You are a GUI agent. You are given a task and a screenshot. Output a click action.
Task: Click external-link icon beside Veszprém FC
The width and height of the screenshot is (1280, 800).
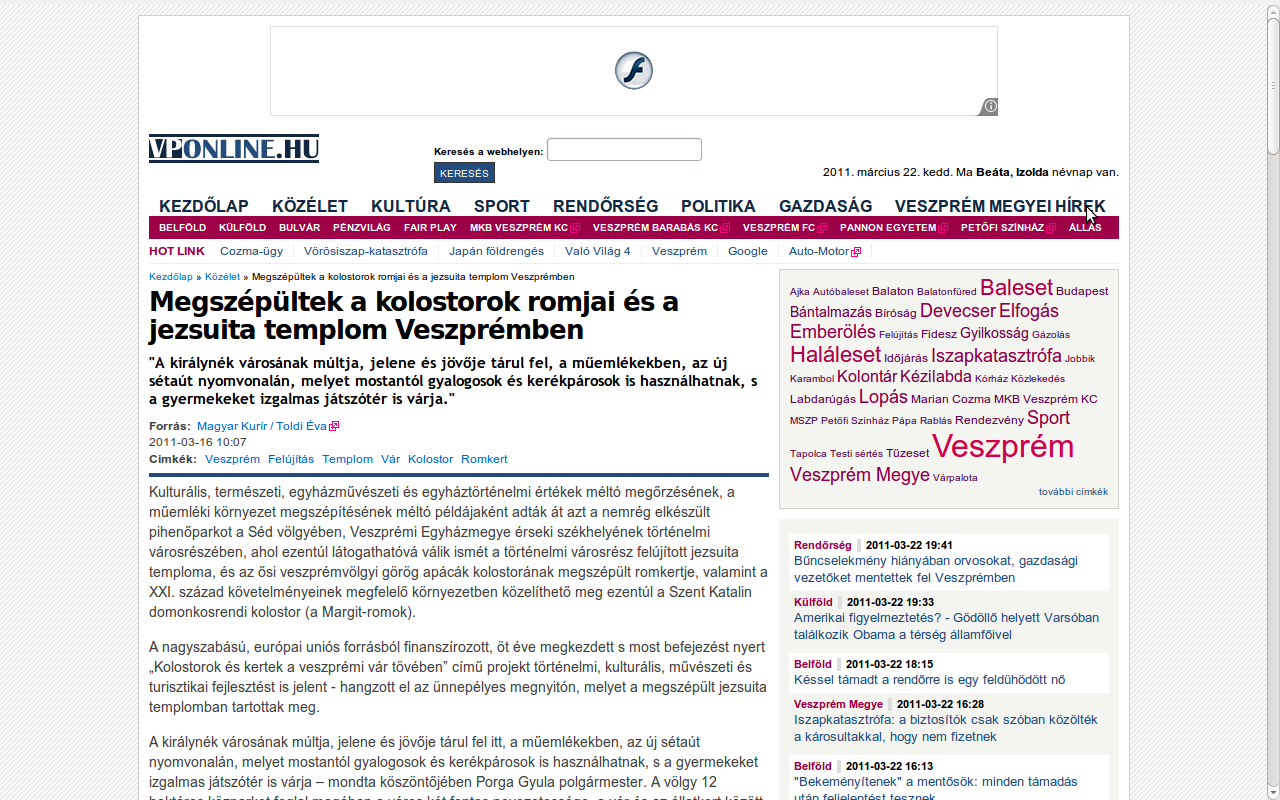tap(822, 228)
